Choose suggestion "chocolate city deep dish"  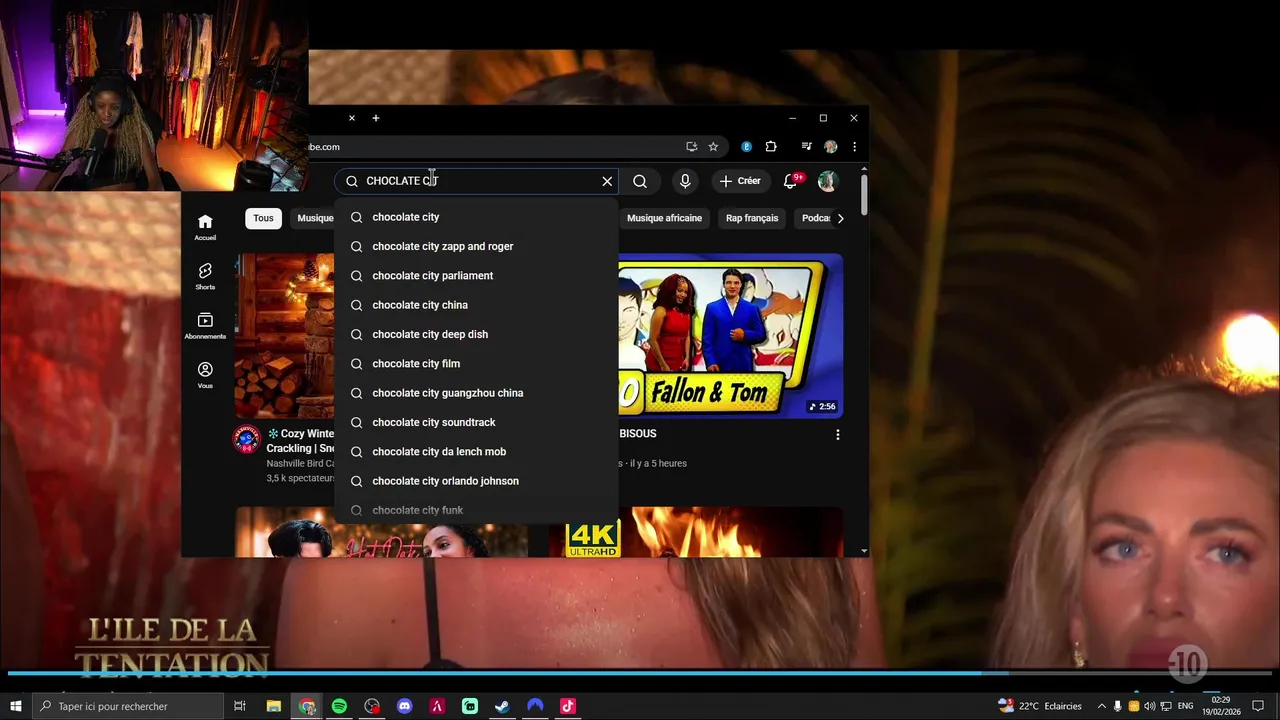[x=476, y=334]
